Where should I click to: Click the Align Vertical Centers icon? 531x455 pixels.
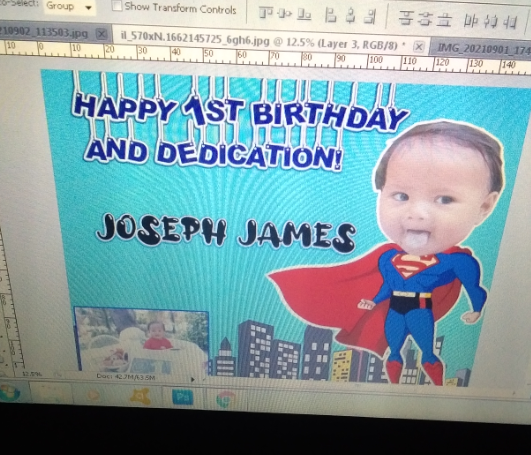click(x=284, y=14)
